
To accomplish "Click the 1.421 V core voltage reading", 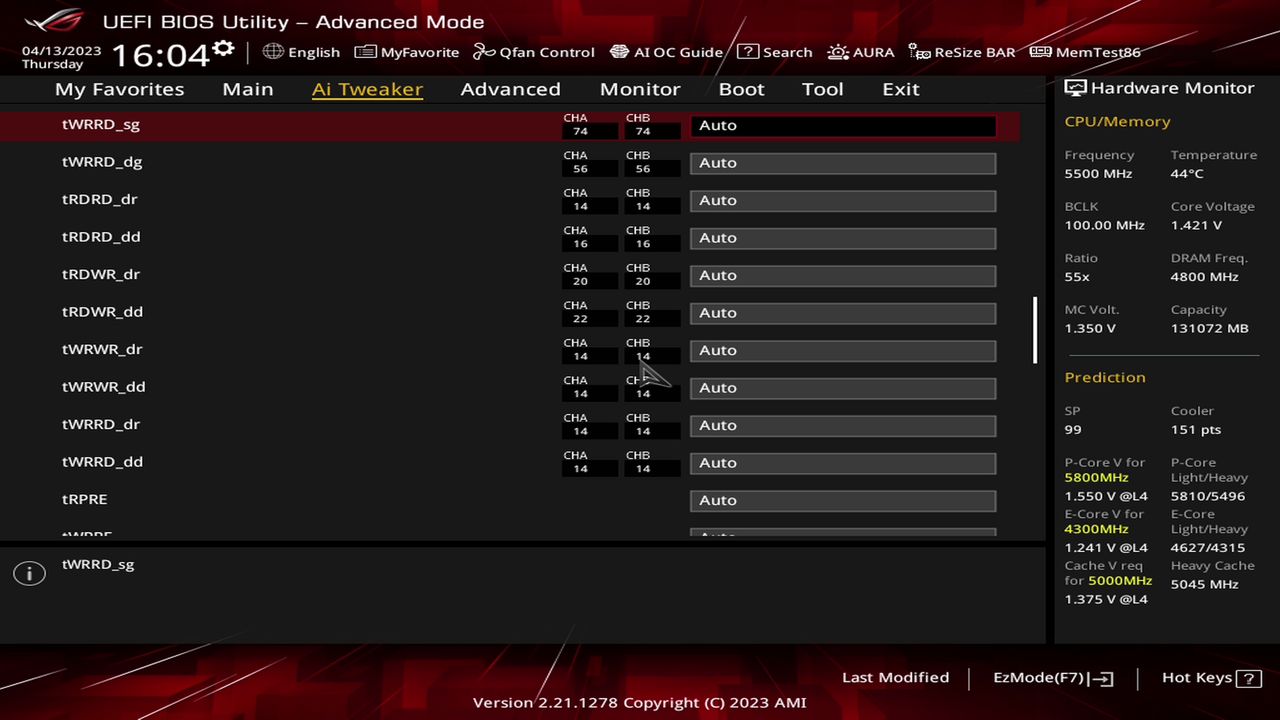I will pyautogui.click(x=1196, y=226).
